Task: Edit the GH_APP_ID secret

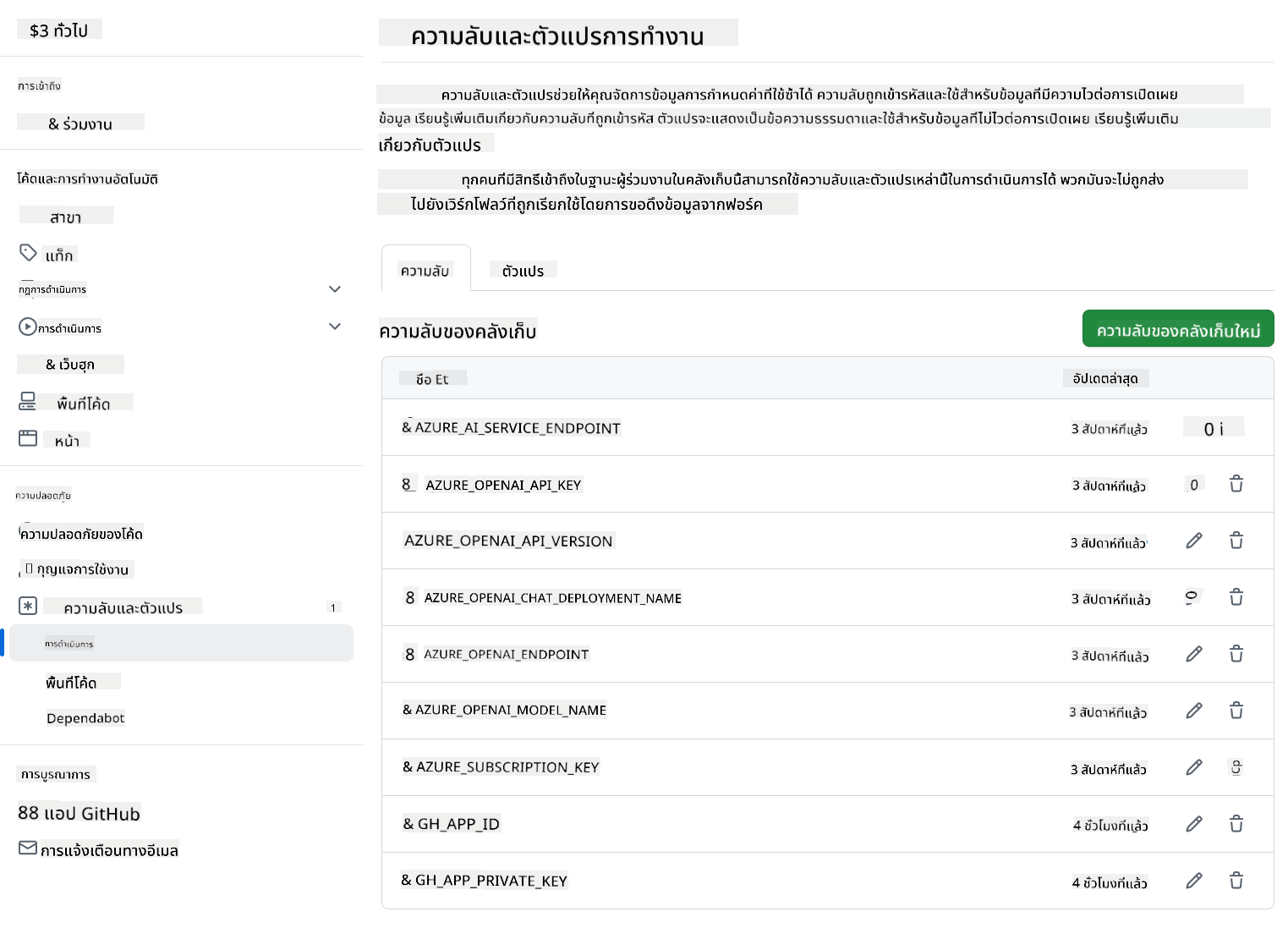Action: coord(1194,824)
